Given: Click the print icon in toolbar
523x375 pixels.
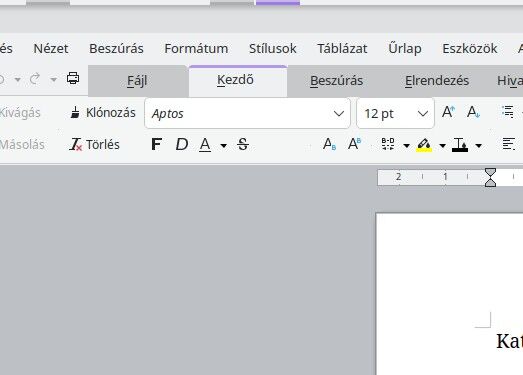Looking at the screenshot, I should click(x=73, y=78).
